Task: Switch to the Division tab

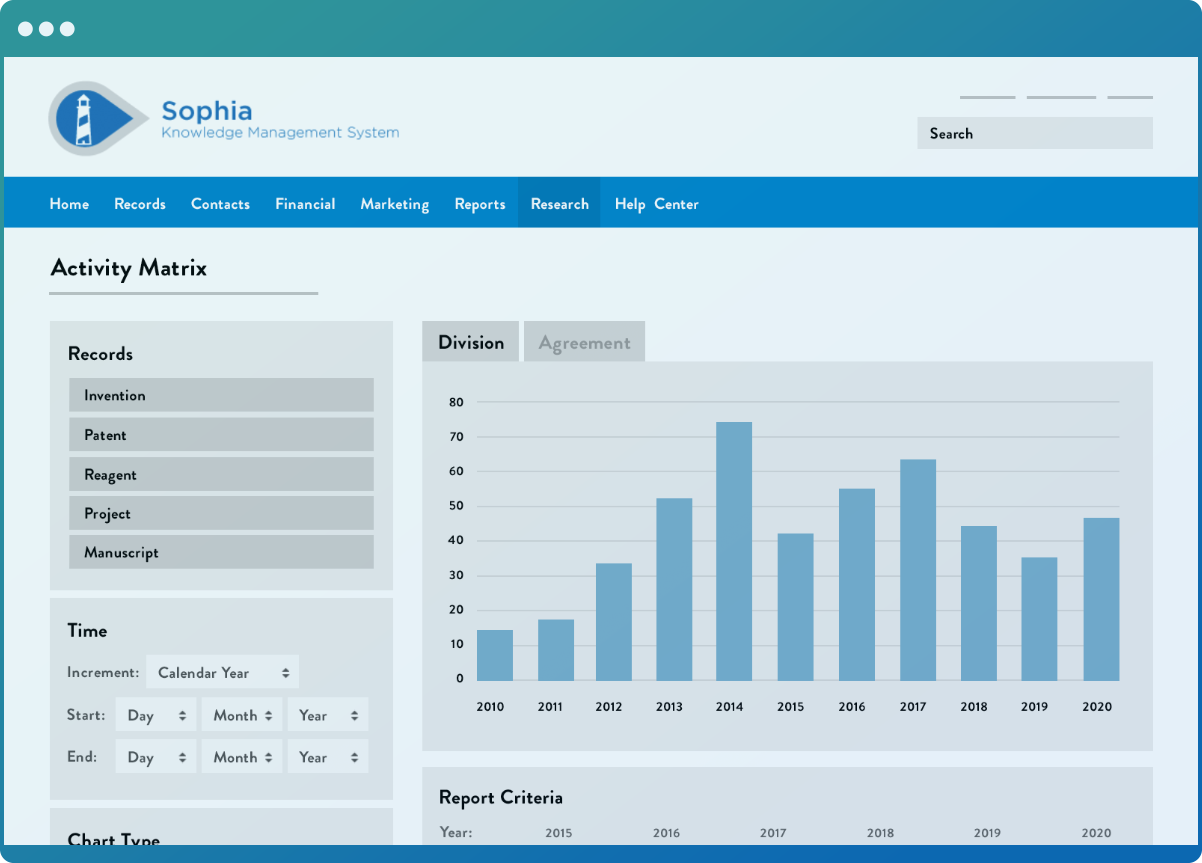Action: pyautogui.click(x=470, y=341)
